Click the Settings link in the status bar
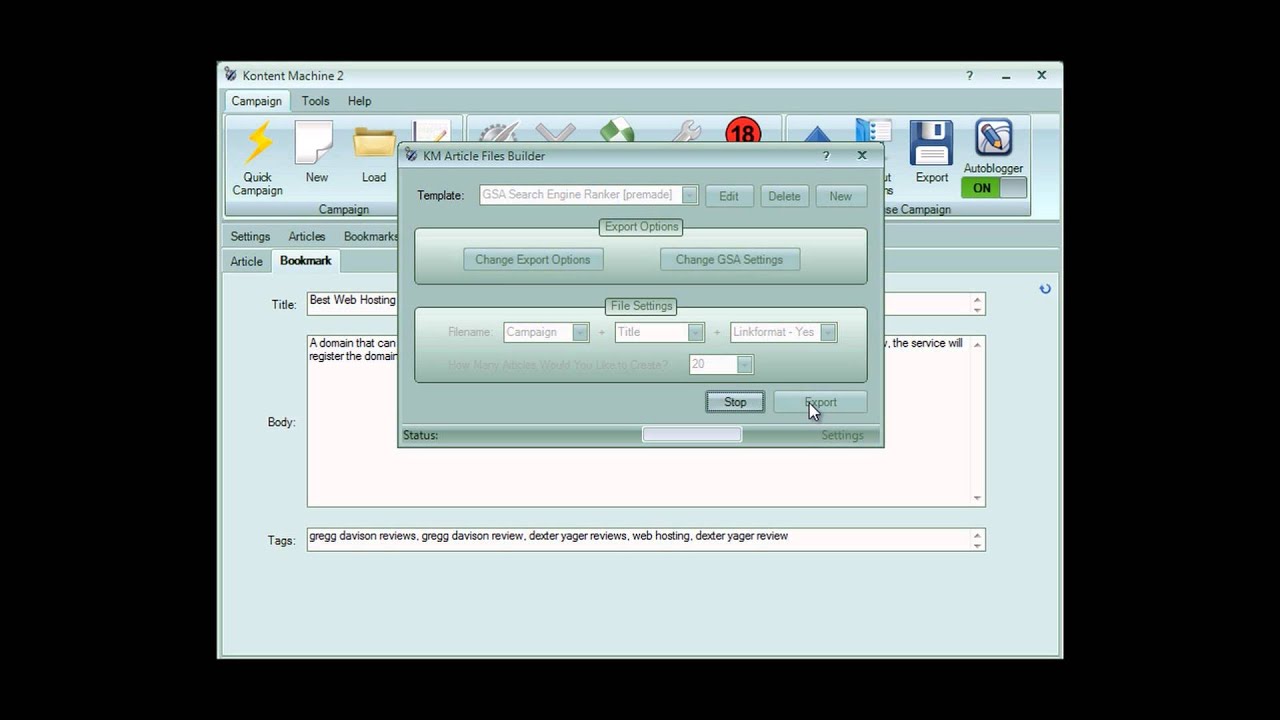 [842, 435]
